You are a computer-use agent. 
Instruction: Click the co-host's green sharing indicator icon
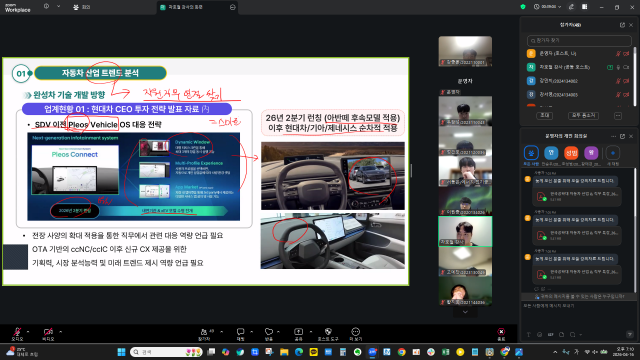click(610, 67)
